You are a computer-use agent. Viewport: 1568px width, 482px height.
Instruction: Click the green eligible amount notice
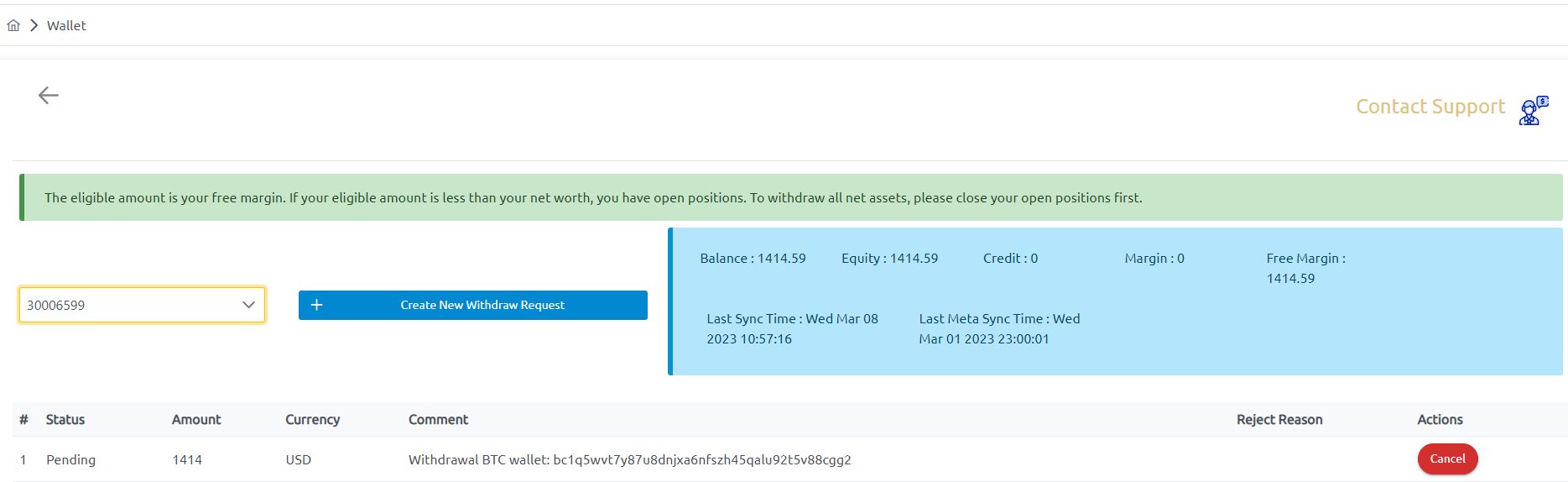[x=791, y=197]
